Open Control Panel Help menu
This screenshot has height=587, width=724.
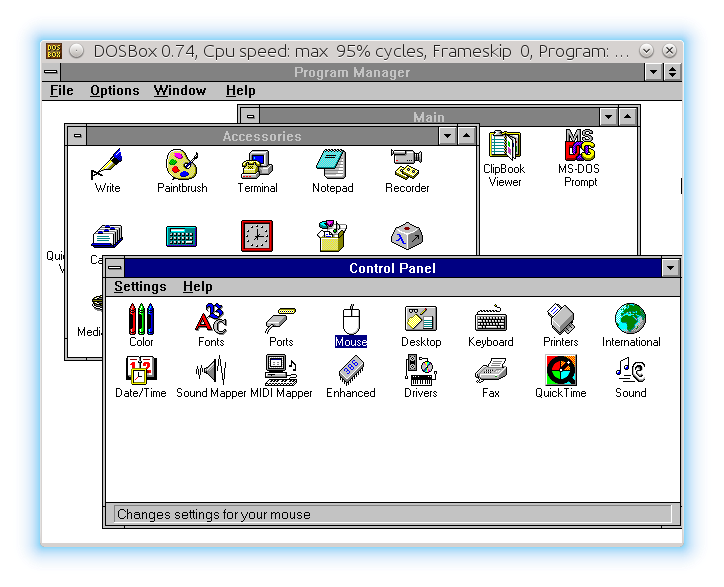click(198, 287)
